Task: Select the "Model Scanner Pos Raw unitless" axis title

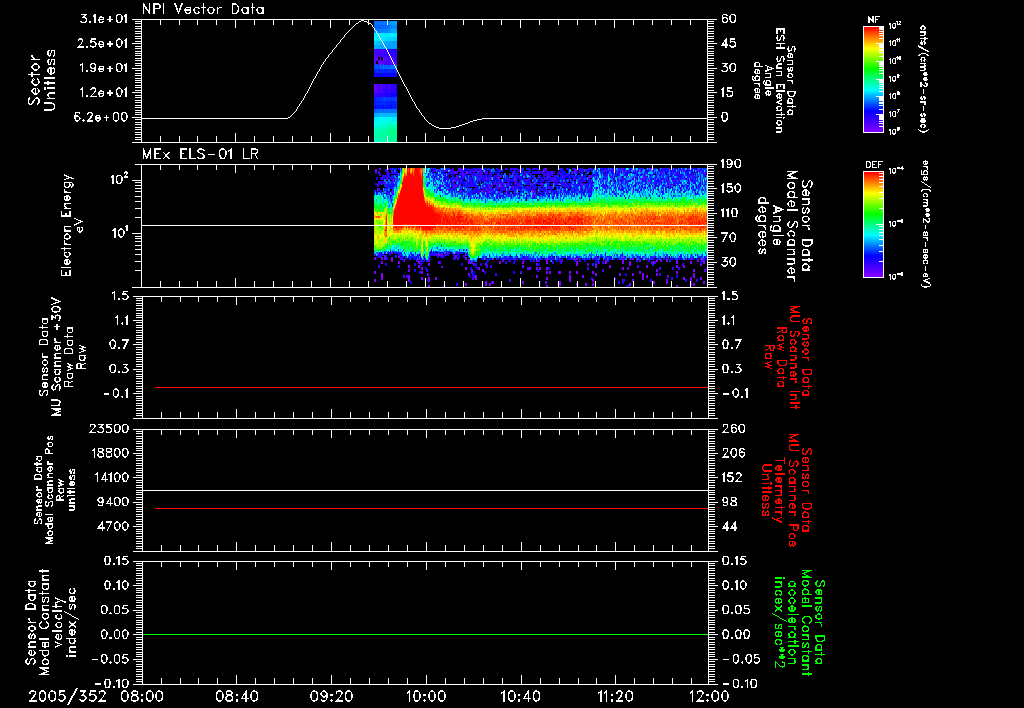Action: 54,490
